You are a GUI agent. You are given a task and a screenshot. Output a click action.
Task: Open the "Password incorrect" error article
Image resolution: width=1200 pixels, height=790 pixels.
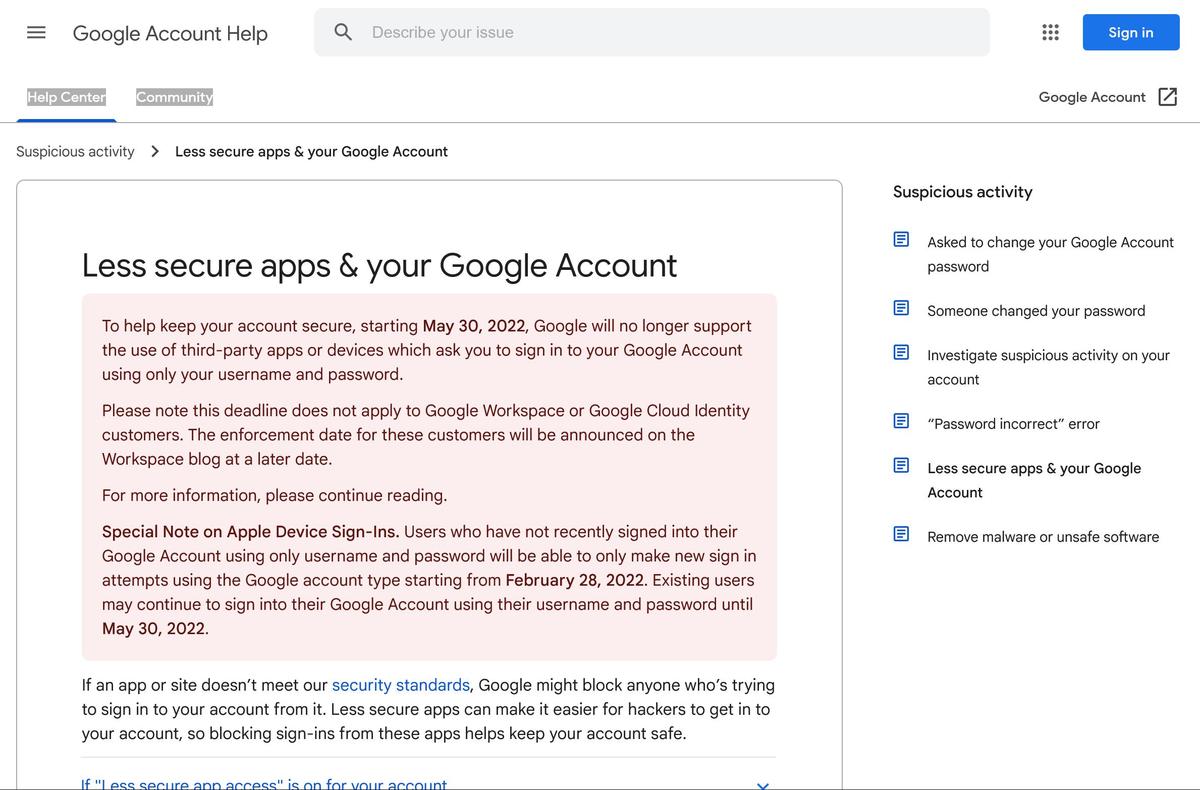click(x=1013, y=424)
